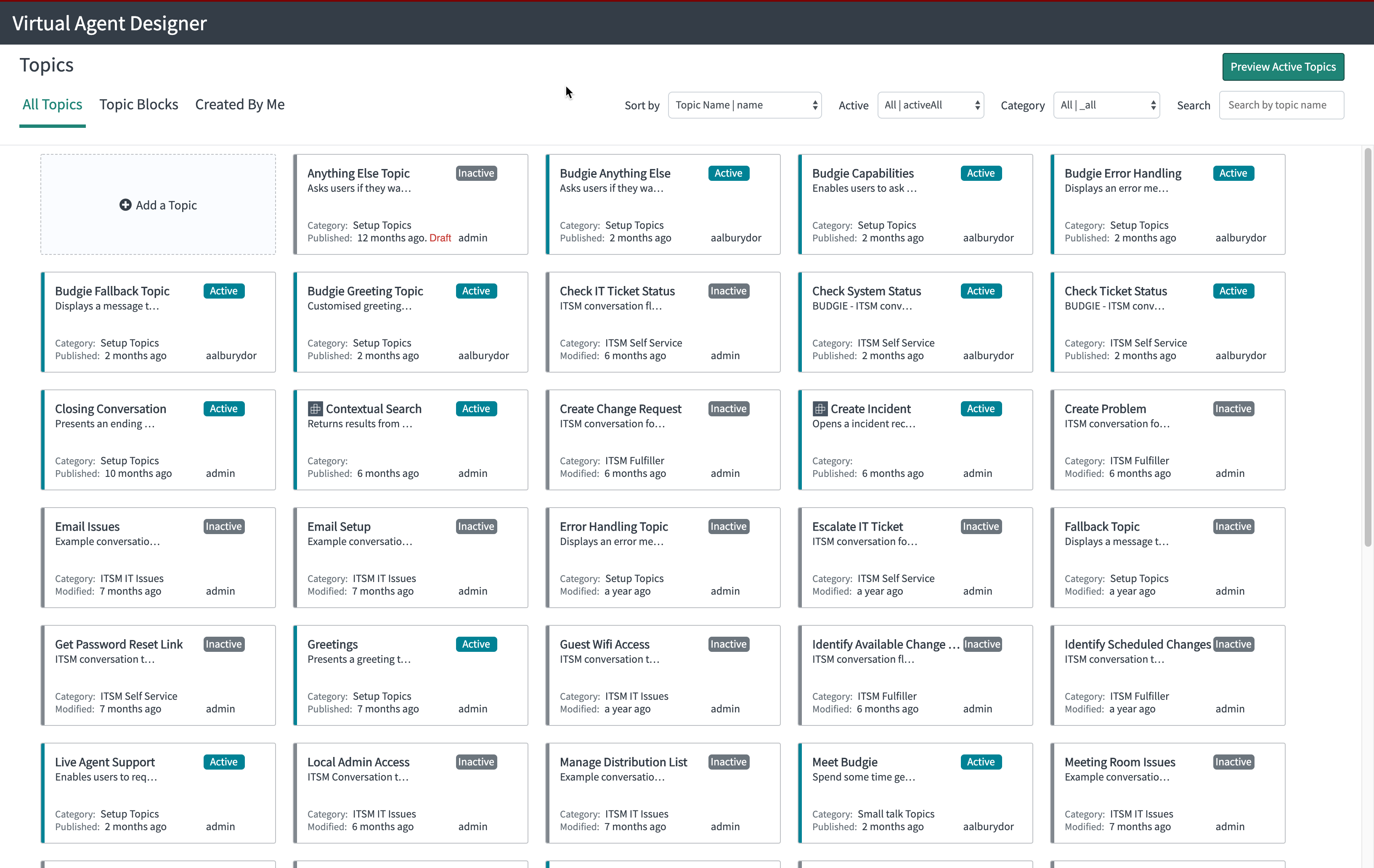Open the Escalate IT Ticket topic
The image size is (1374, 868).
(x=915, y=558)
